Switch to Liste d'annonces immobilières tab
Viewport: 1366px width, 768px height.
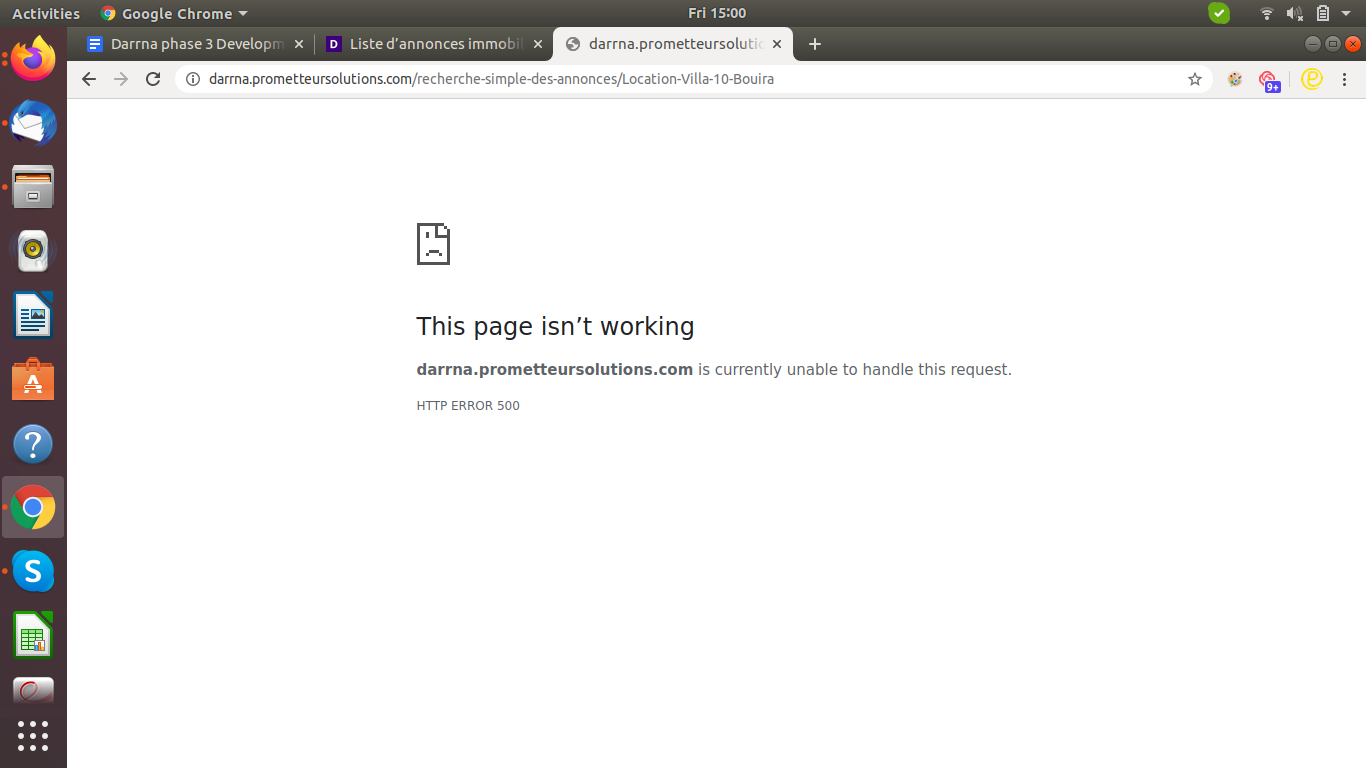click(435, 44)
